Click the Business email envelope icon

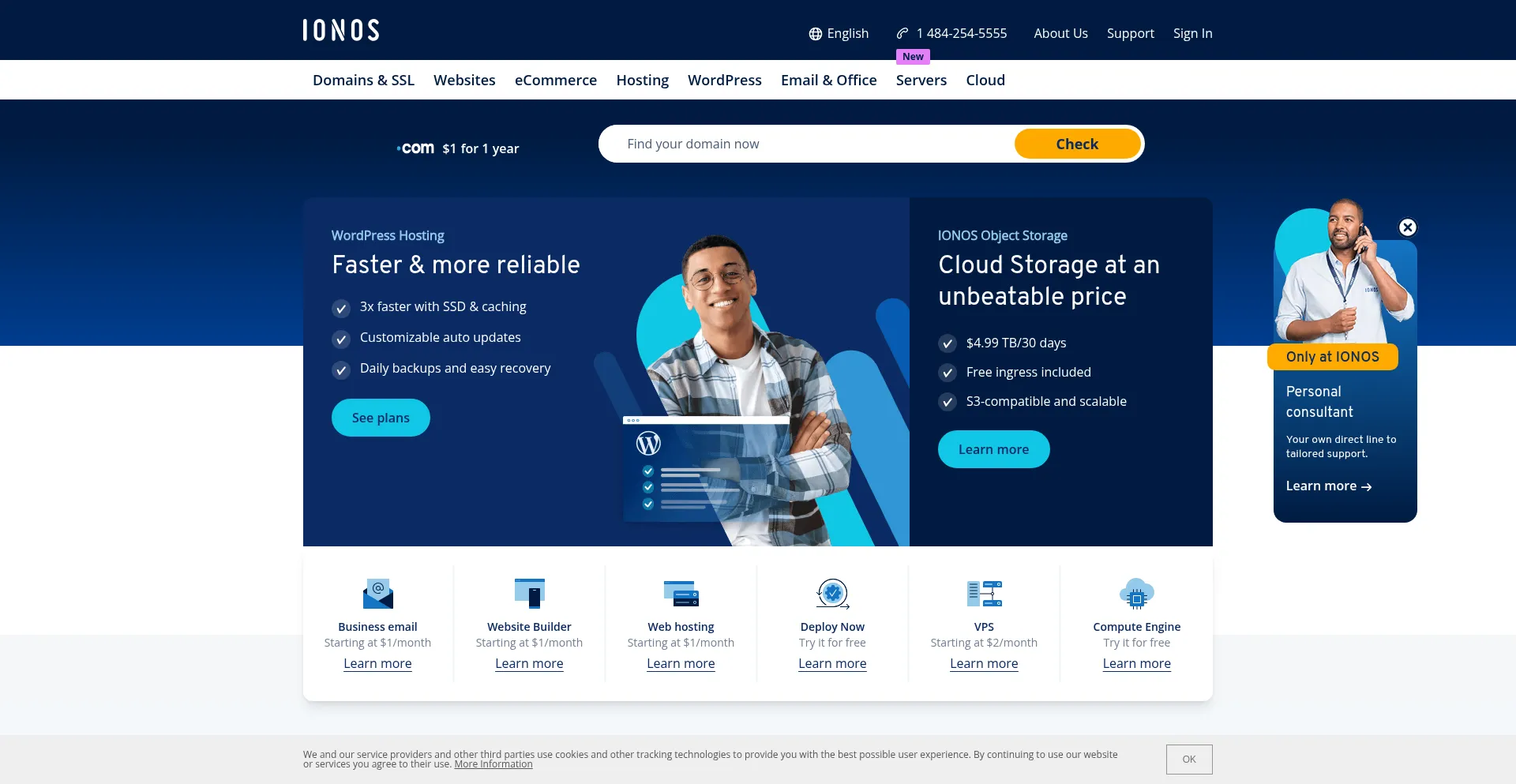tap(377, 594)
